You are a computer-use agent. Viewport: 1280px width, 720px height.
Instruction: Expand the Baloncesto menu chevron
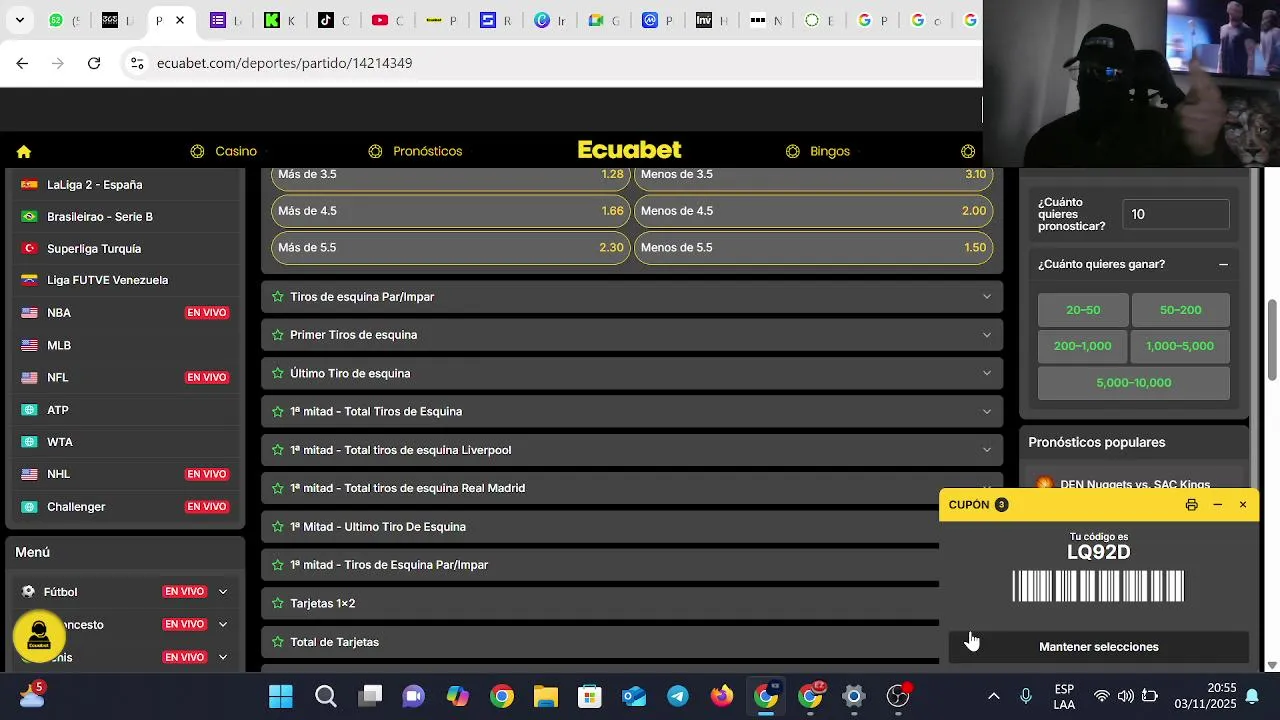point(223,624)
